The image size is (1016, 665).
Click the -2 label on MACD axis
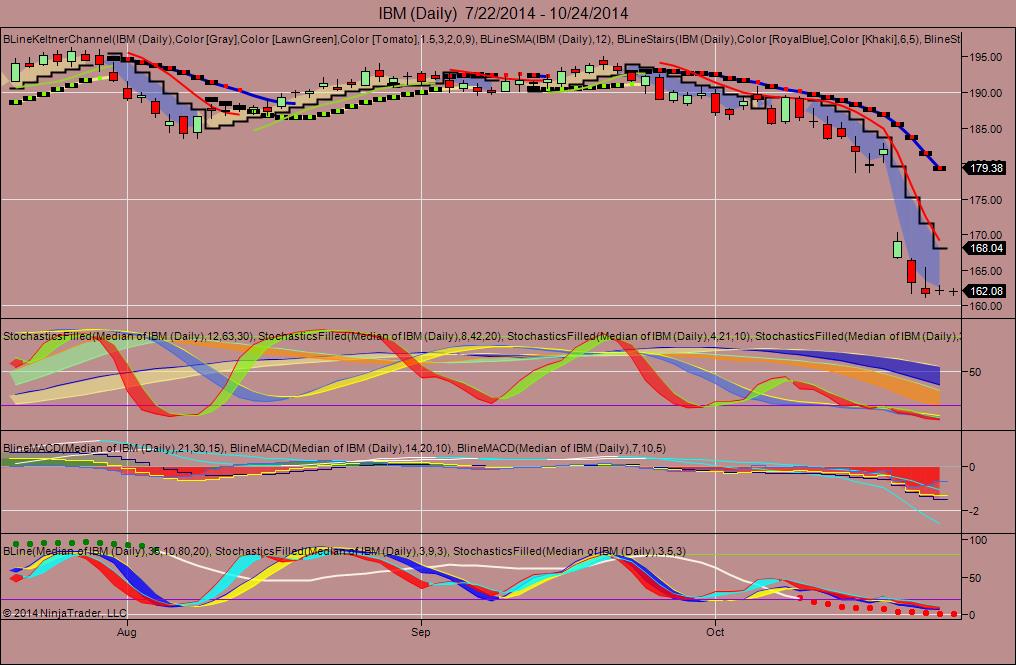(x=973, y=511)
